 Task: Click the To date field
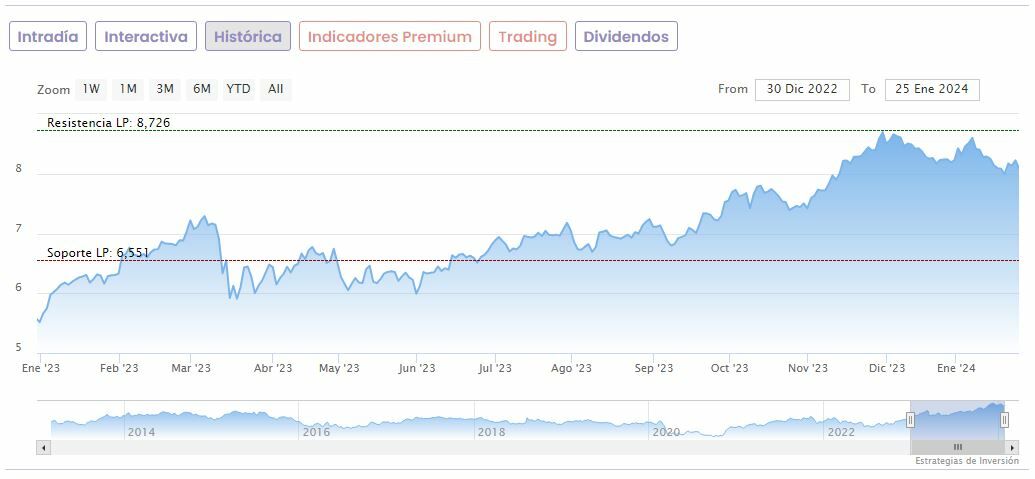932,89
